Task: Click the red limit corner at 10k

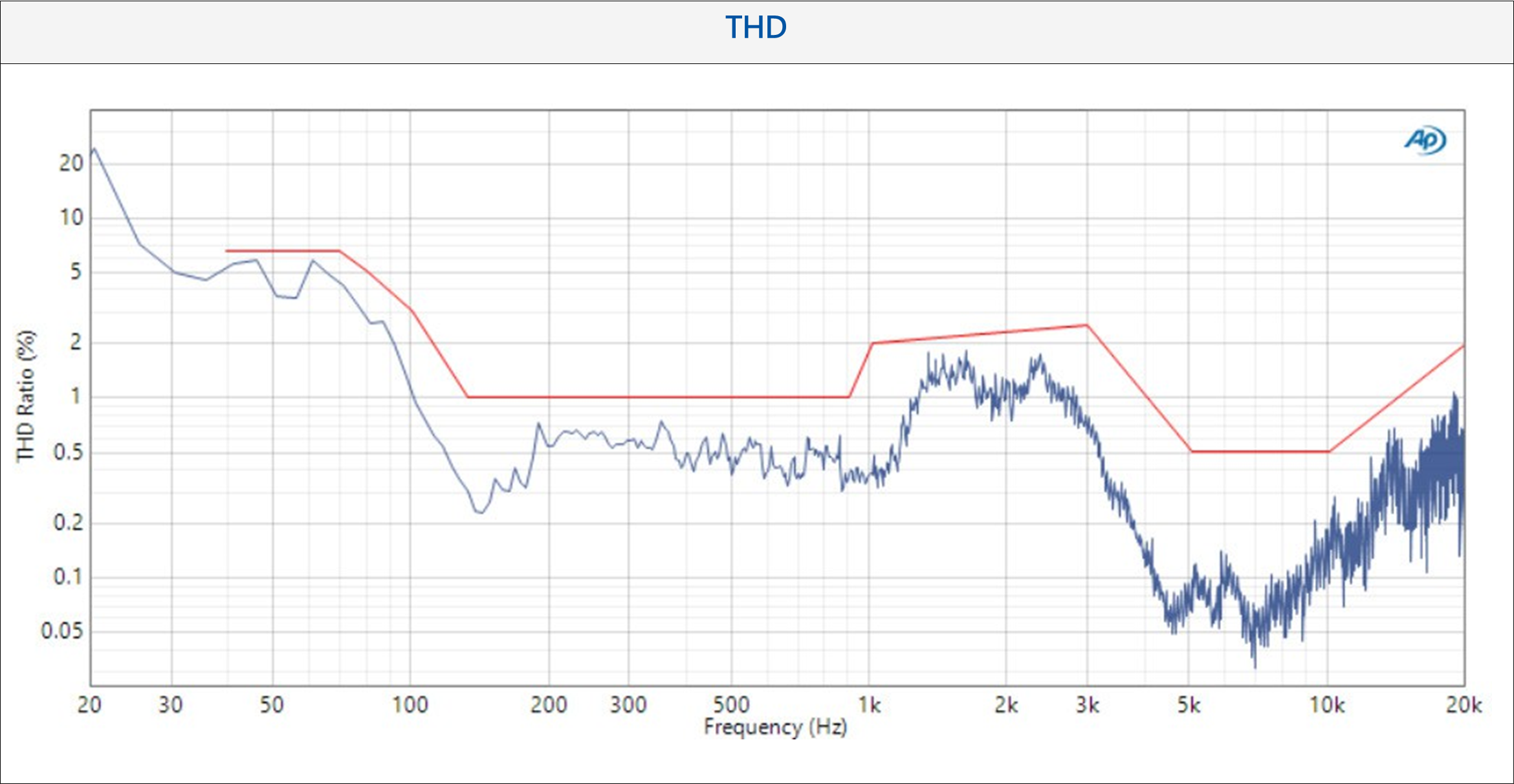Action: tap(1328, 452)
